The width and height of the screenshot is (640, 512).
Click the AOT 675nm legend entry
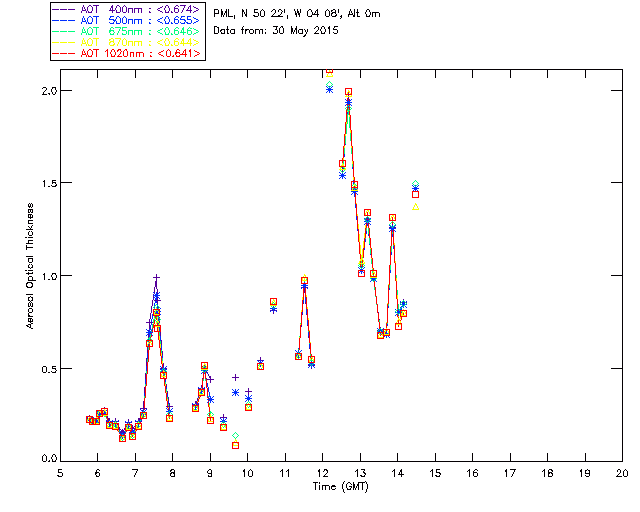click(127, 31)
